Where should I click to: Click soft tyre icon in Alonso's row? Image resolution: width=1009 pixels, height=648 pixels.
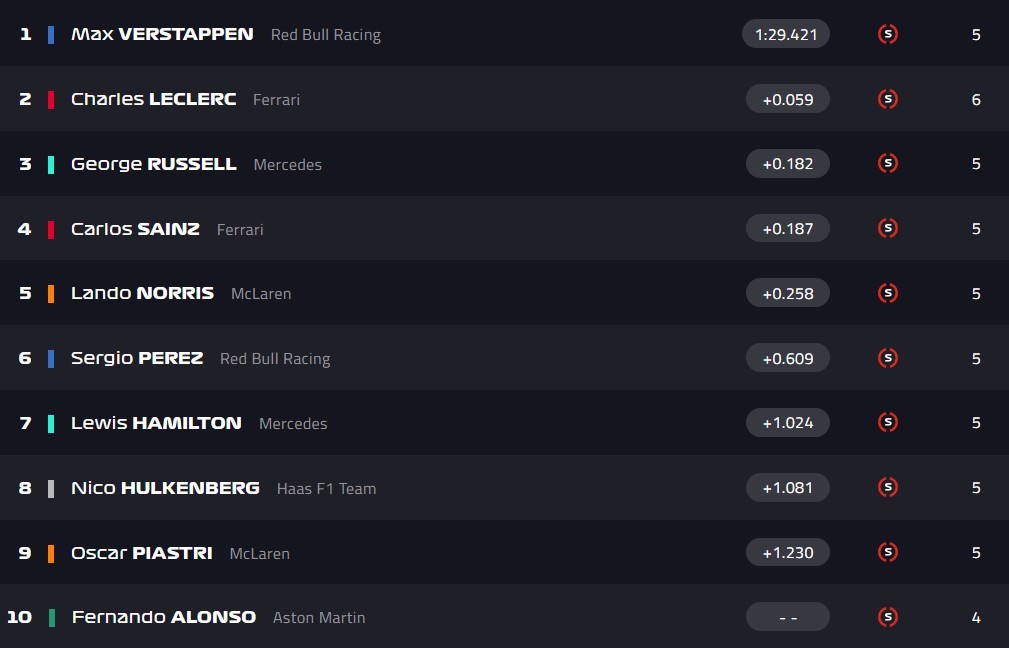[x=887, y=617]
